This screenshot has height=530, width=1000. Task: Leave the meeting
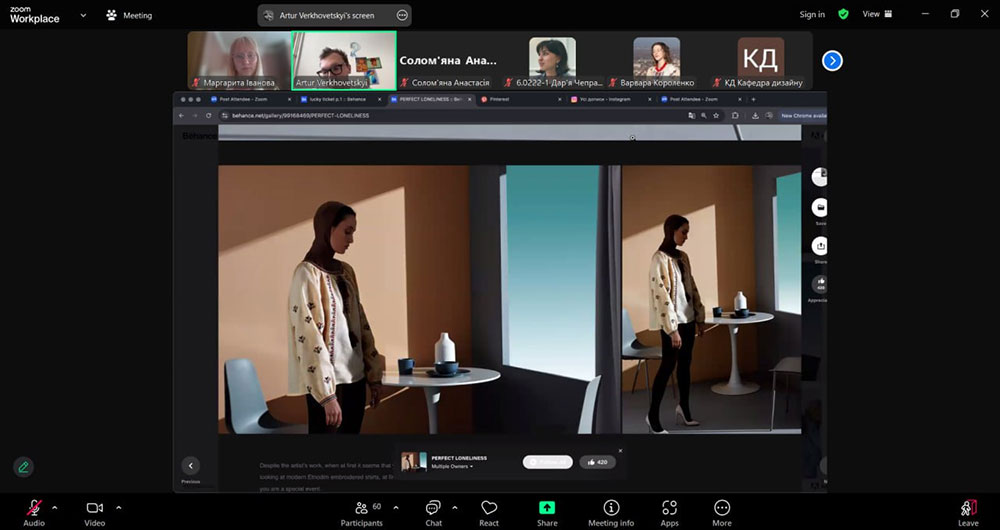point(968,512)
